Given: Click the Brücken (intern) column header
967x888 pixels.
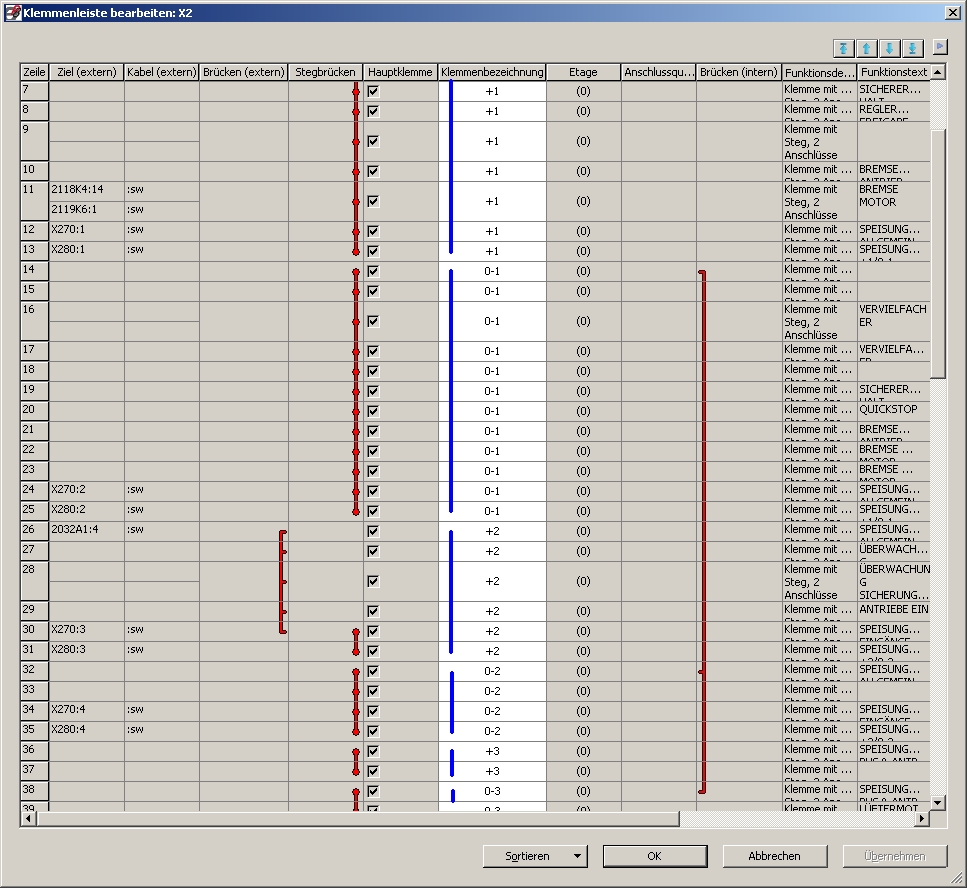Looking at the screenshot, I should tap(739, 72).
